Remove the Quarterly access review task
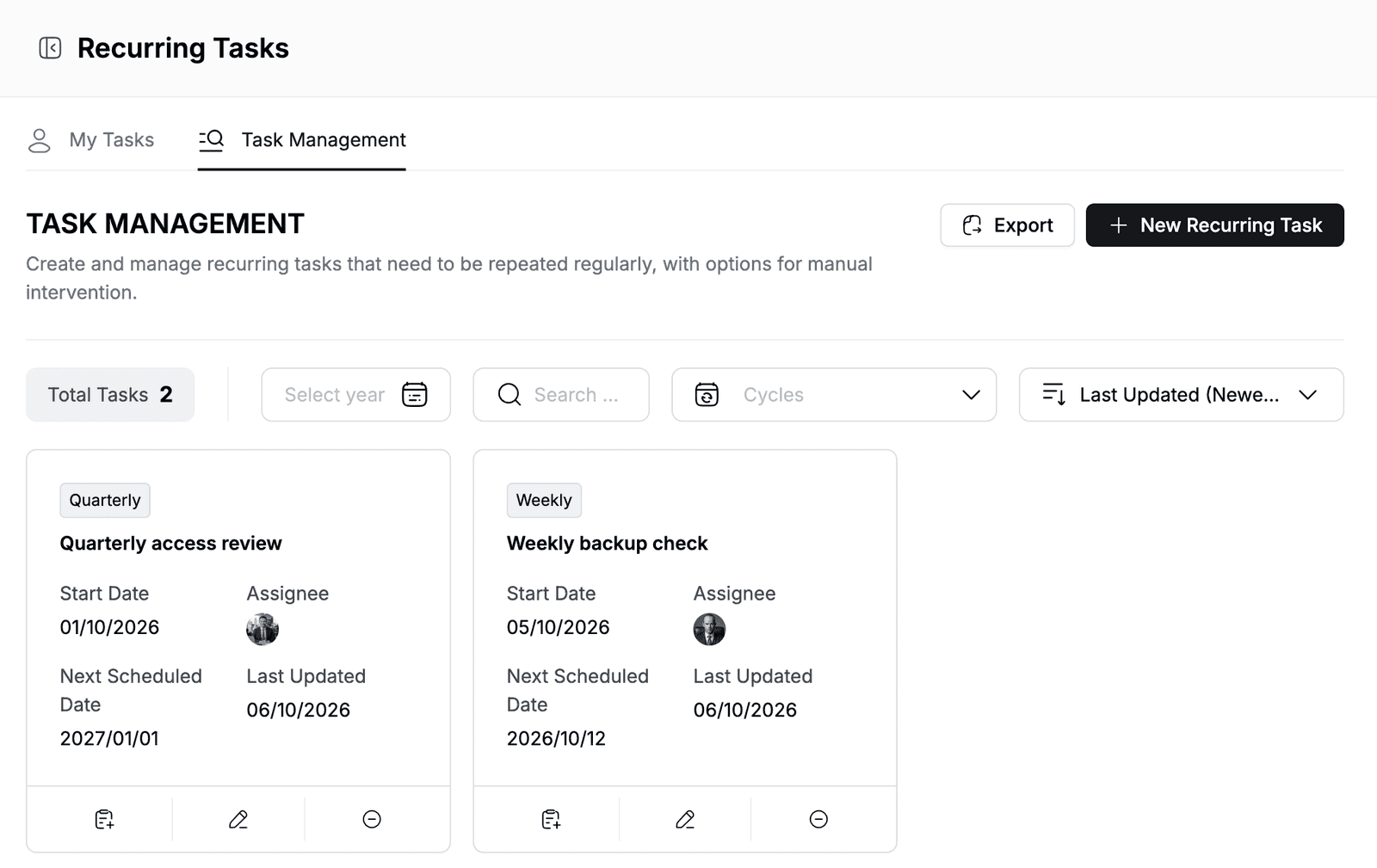Image resolution: width=1377 pixels, height=868 pixels. coord(372,820)
